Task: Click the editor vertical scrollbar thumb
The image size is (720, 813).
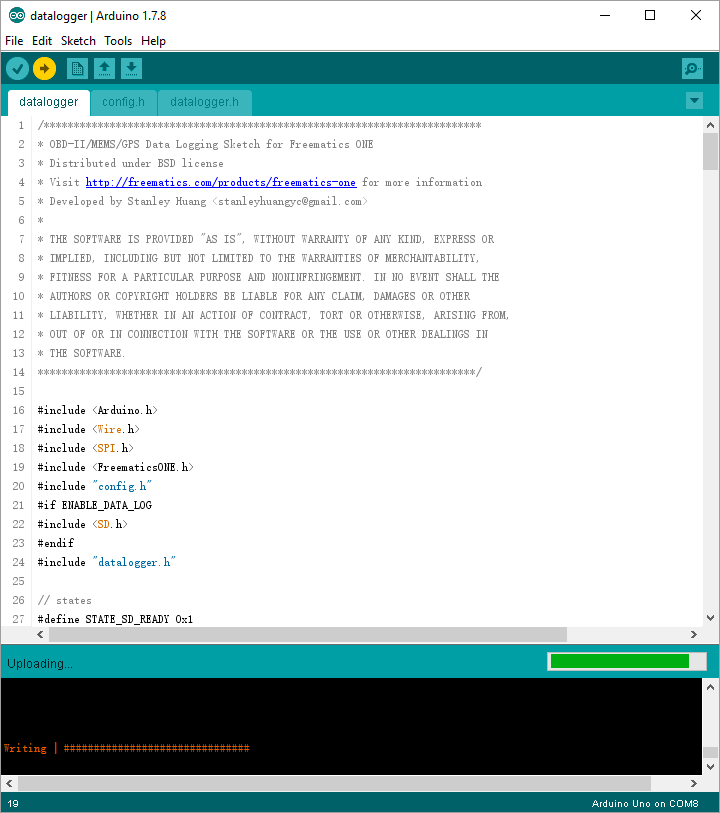Action: pos(710,151)
